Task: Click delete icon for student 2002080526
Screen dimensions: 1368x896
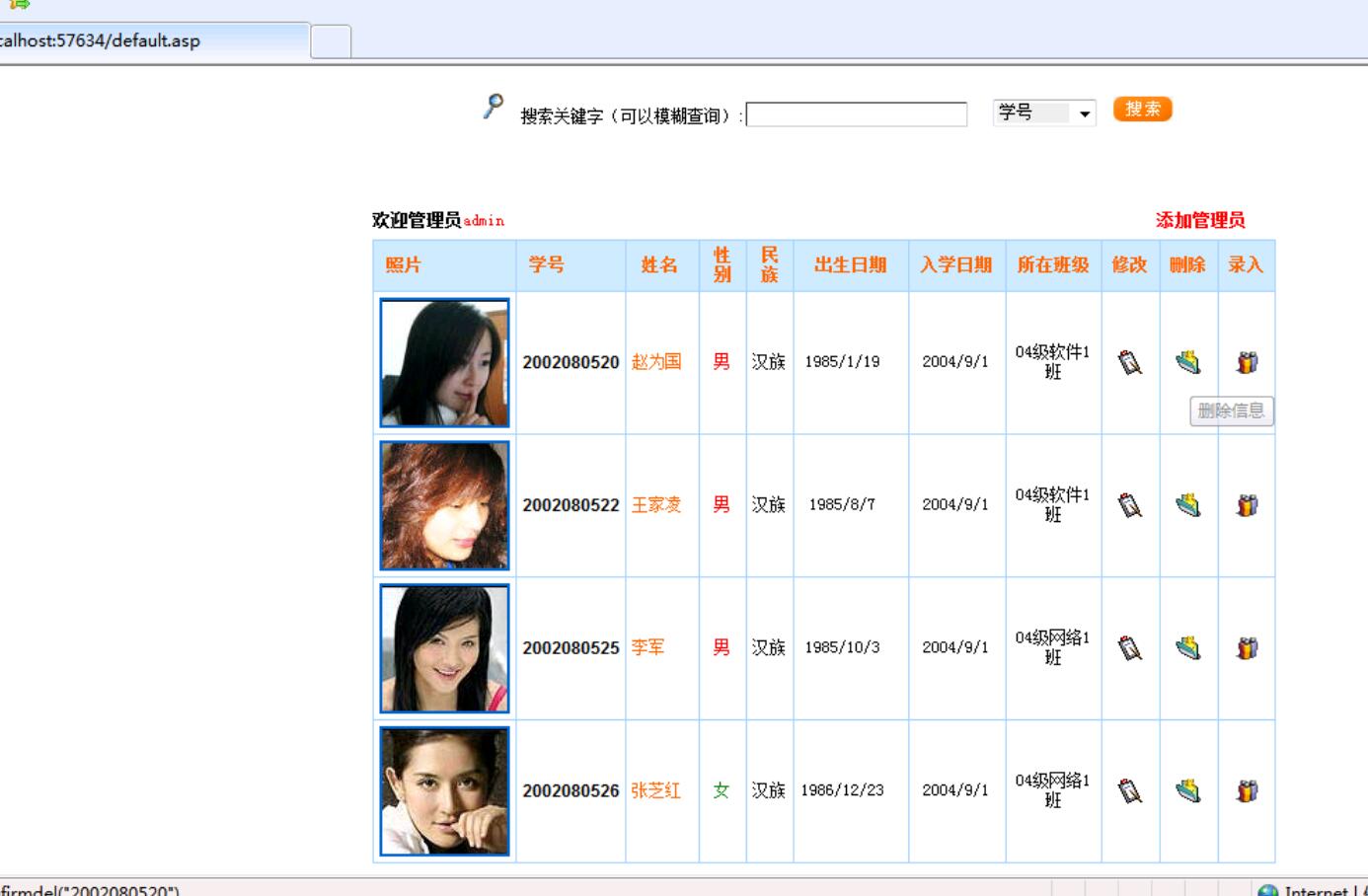Action: pyautogui.click(x=1188, y=791)
